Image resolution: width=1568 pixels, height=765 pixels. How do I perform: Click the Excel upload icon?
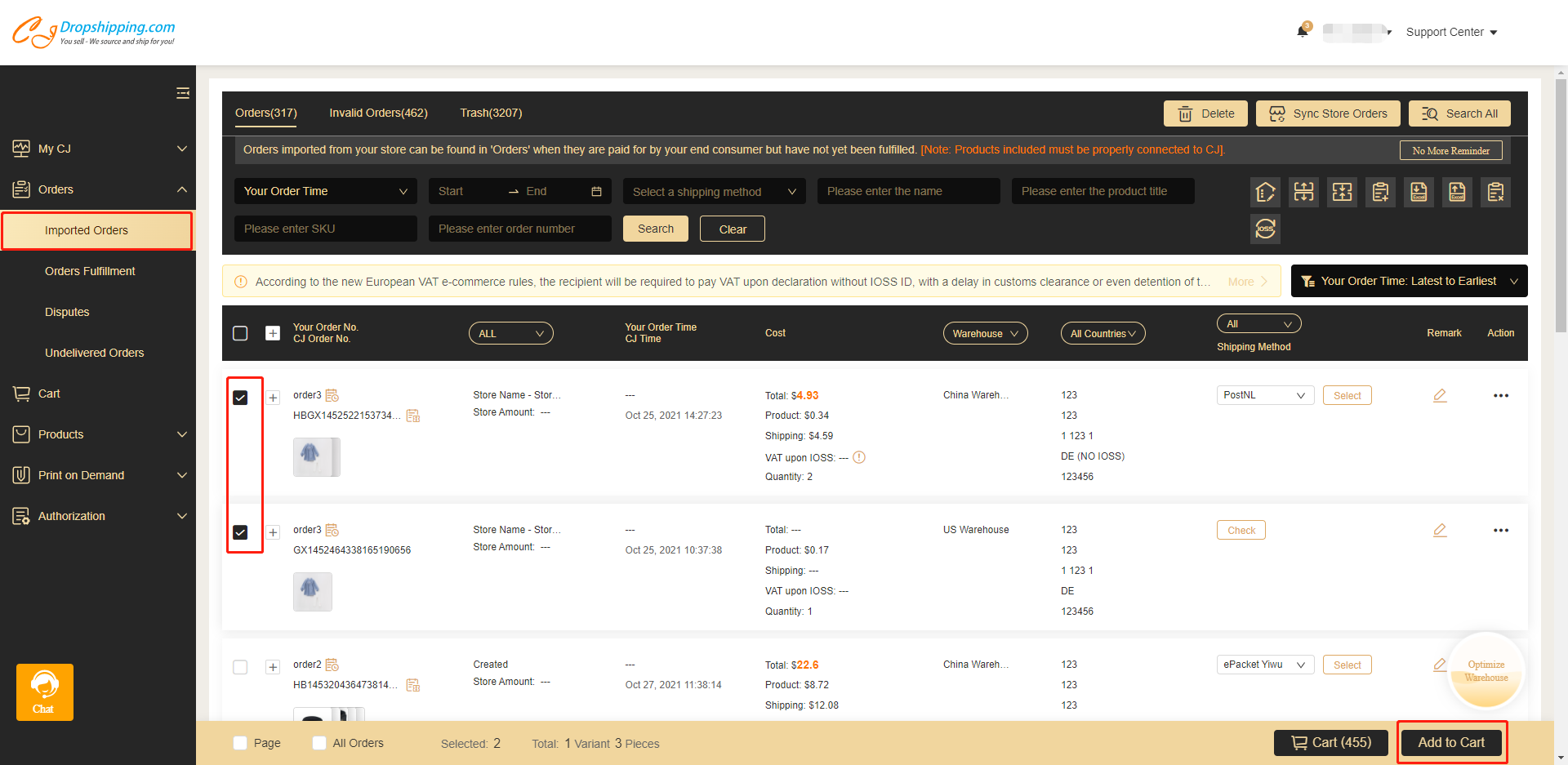coord(1457,192)
